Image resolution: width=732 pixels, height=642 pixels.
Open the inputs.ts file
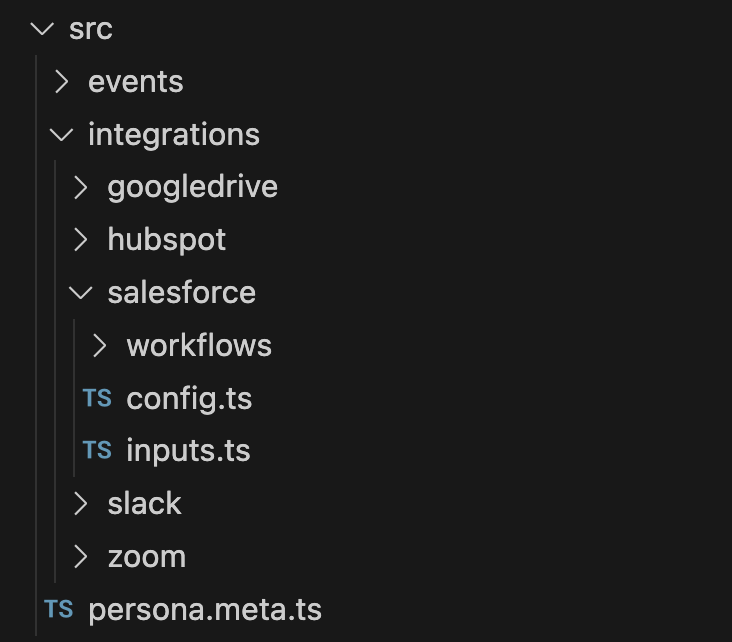(x=188, y=452)
